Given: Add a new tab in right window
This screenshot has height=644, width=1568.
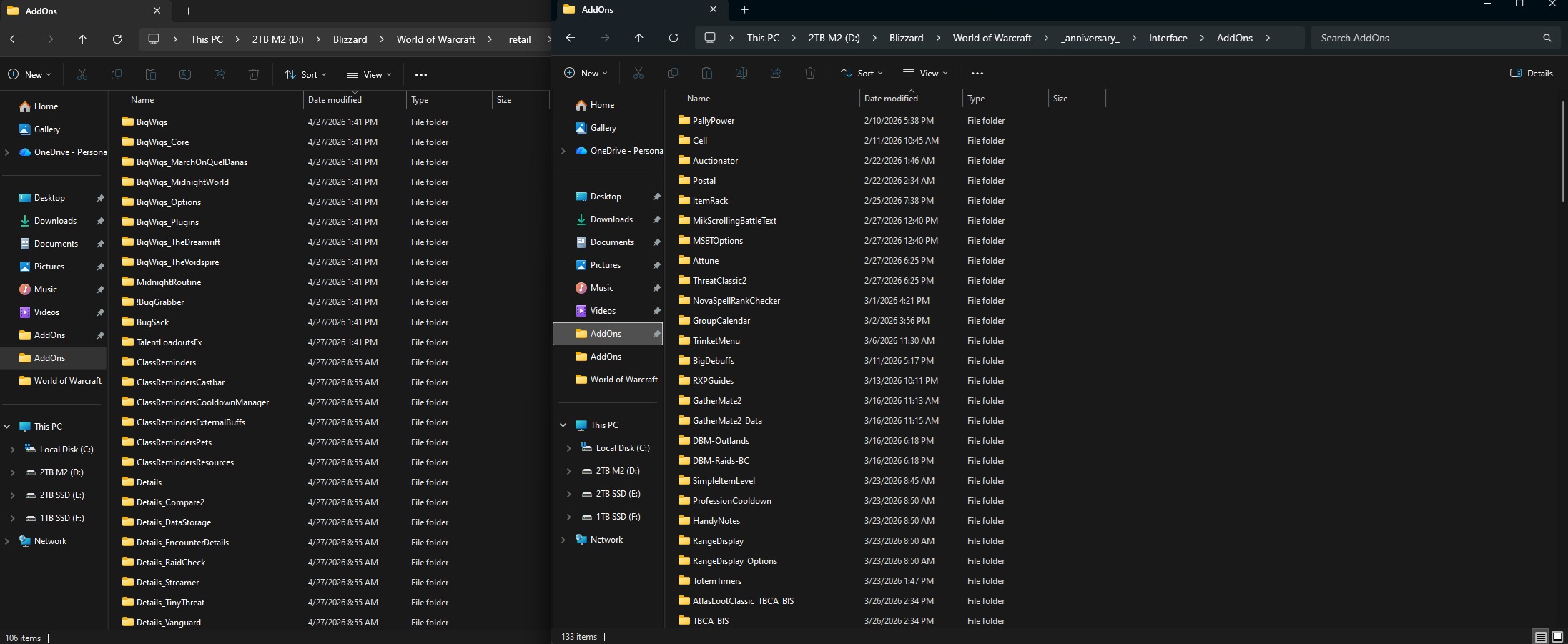Looking at the screenshot, I should [744, 10].
